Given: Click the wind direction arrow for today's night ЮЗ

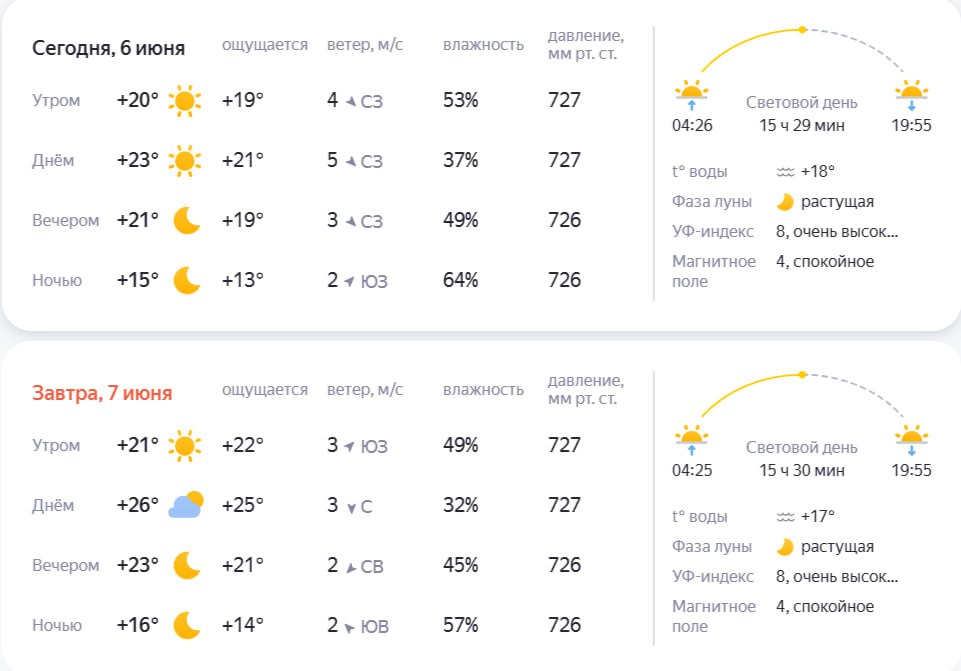Looking at the screenshot, I should click(x=349, y=281).
